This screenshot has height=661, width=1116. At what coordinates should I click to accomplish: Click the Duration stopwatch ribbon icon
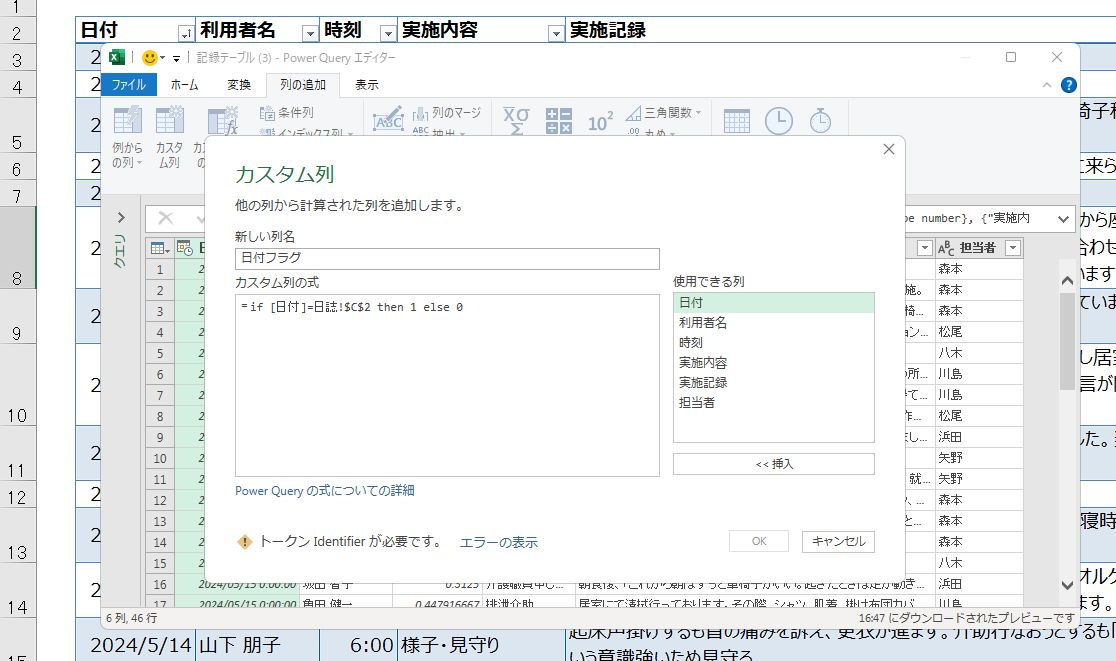(820, 121)
